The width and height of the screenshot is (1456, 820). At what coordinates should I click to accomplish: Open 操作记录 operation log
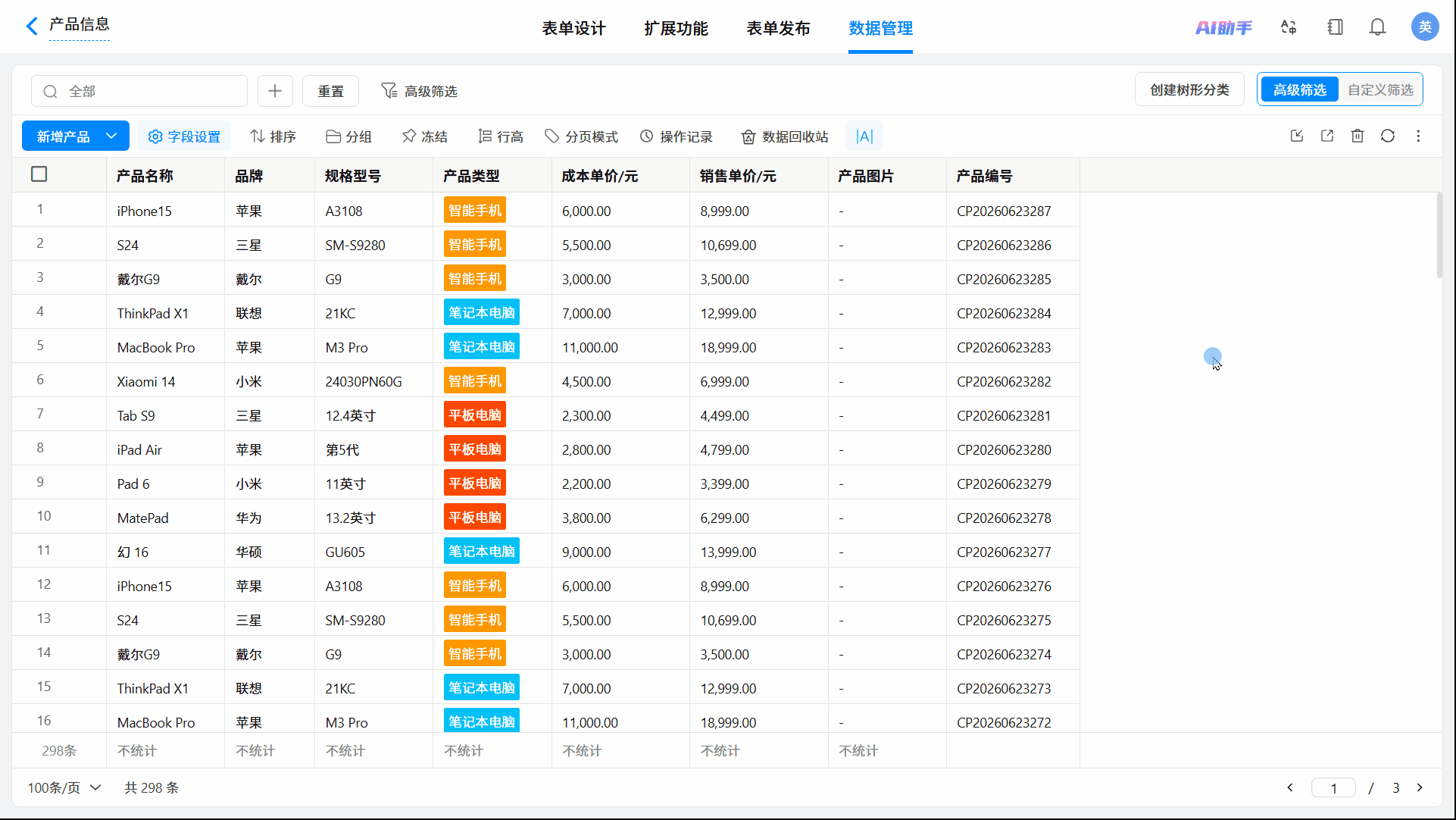click(676, 136)
